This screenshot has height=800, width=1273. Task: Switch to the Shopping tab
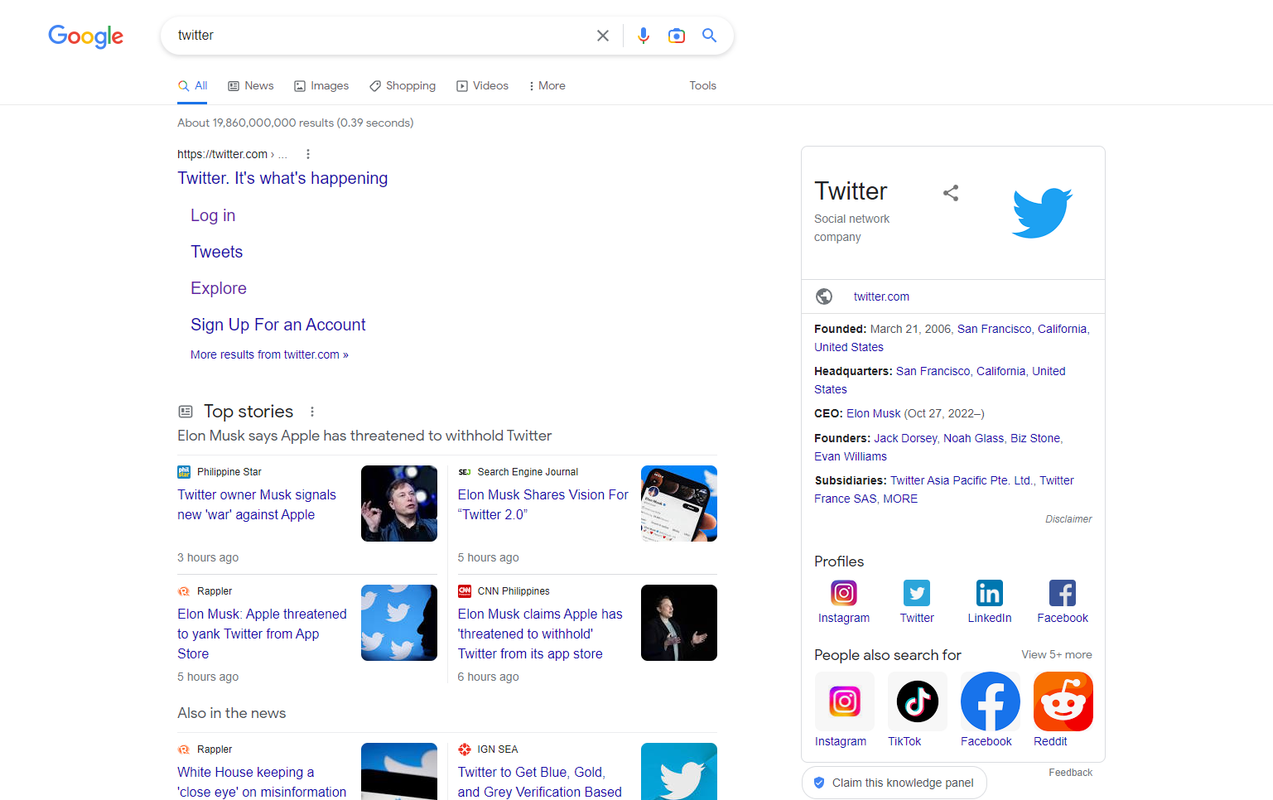tap(402, 86)
